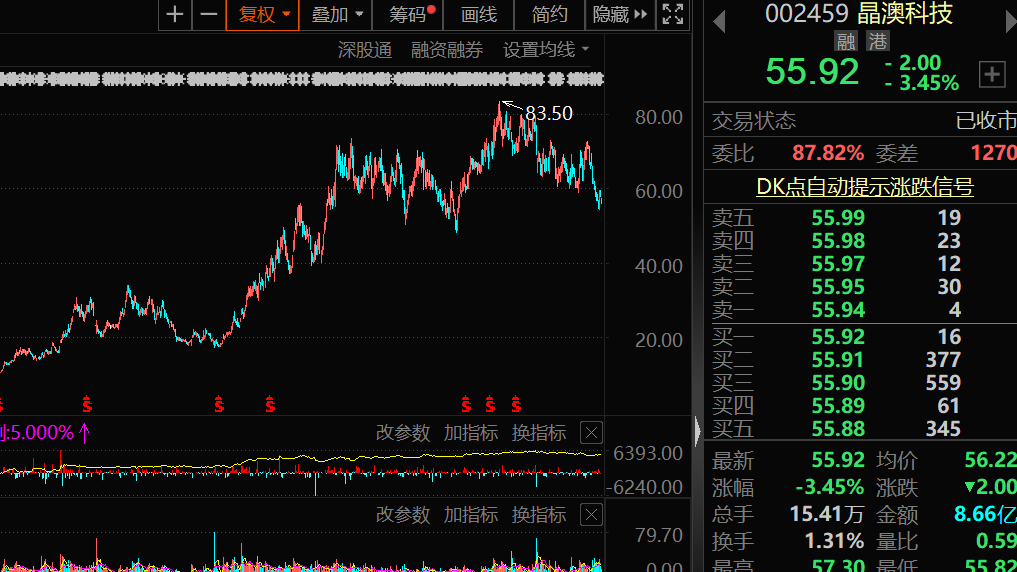Close the second indicator panel
Screen dimensions: 1017x572
tap(592, 515)
